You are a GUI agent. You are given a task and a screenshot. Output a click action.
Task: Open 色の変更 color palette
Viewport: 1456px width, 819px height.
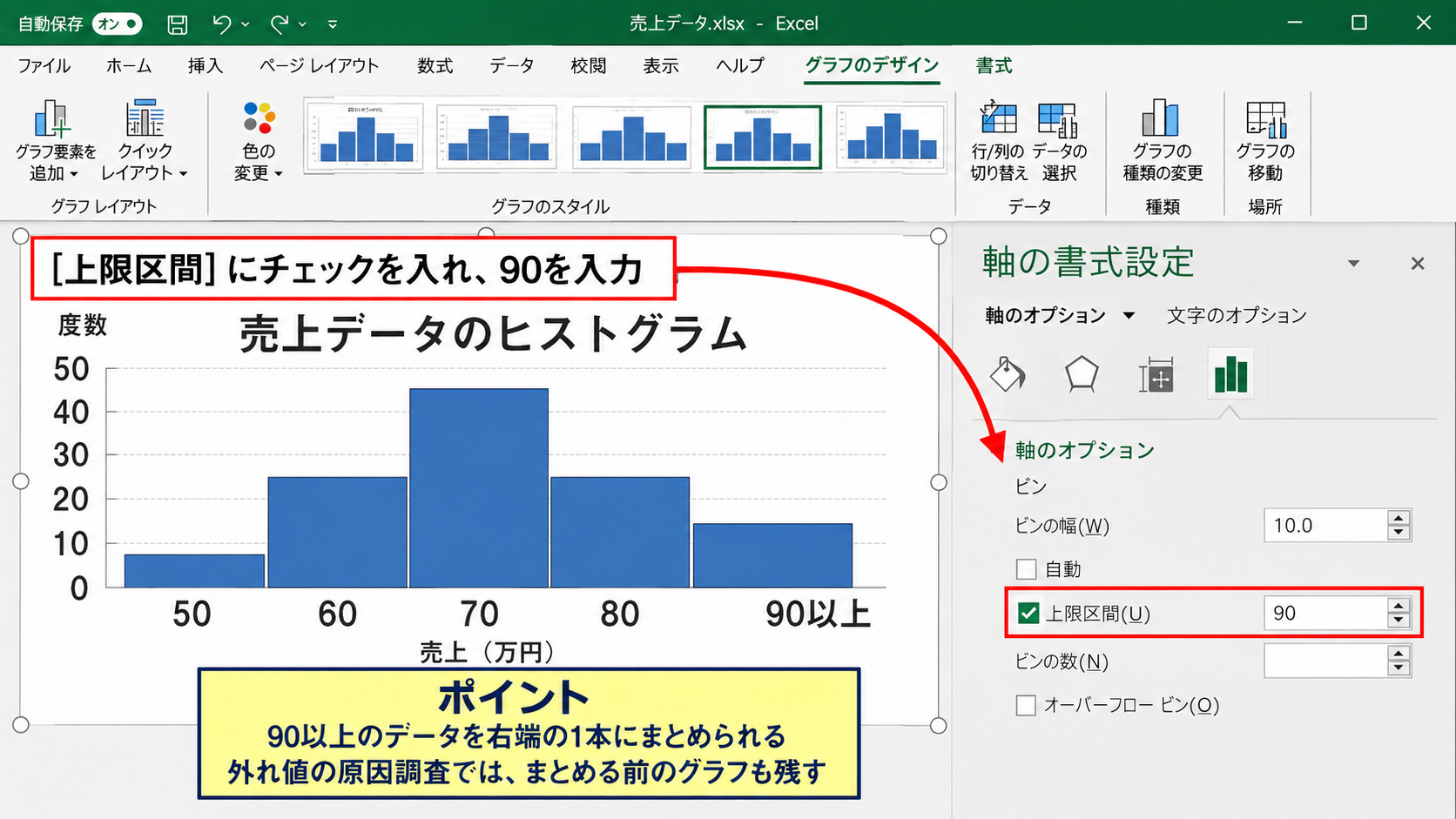(x=259, y=141)
